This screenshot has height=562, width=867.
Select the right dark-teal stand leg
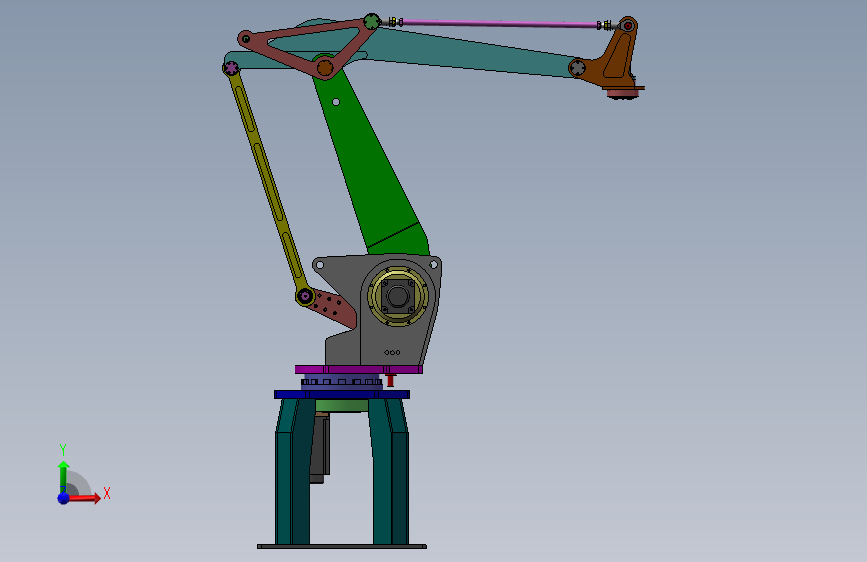pos(389,471)
